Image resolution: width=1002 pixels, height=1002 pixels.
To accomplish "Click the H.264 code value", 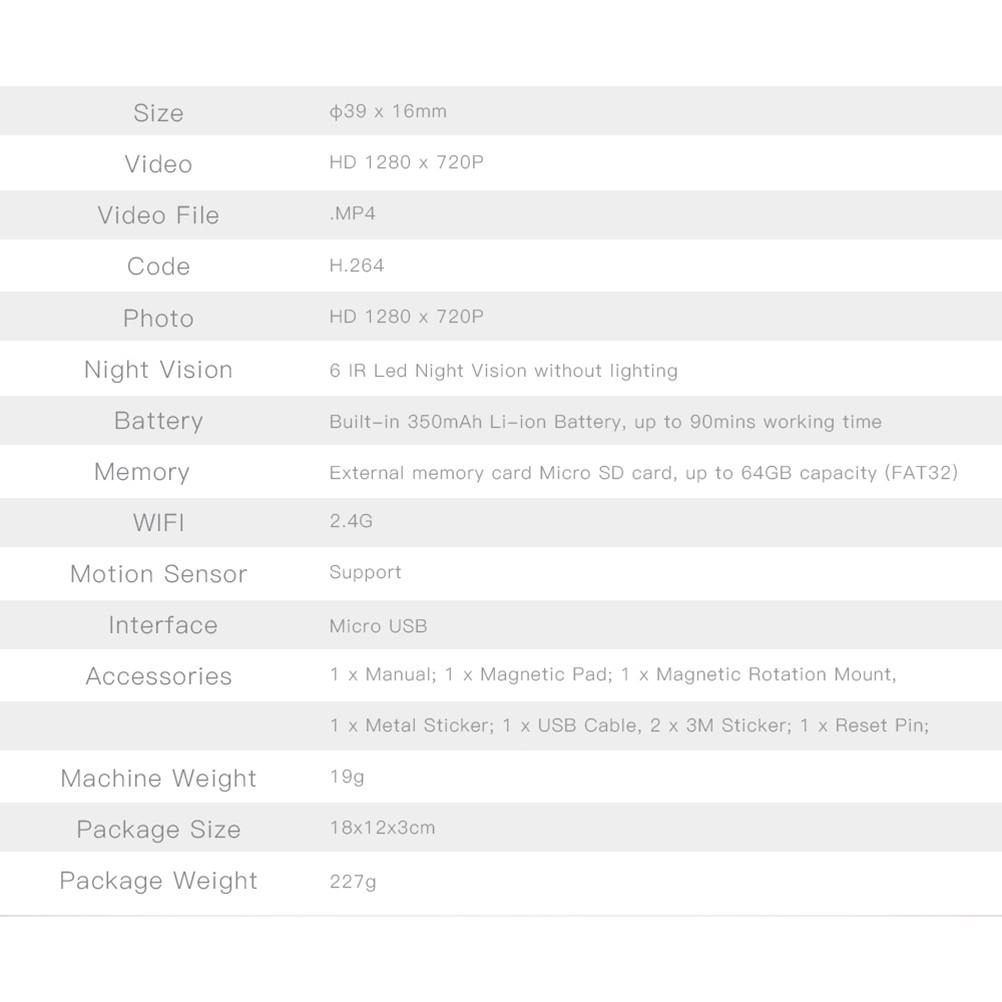I will point(356,265).
